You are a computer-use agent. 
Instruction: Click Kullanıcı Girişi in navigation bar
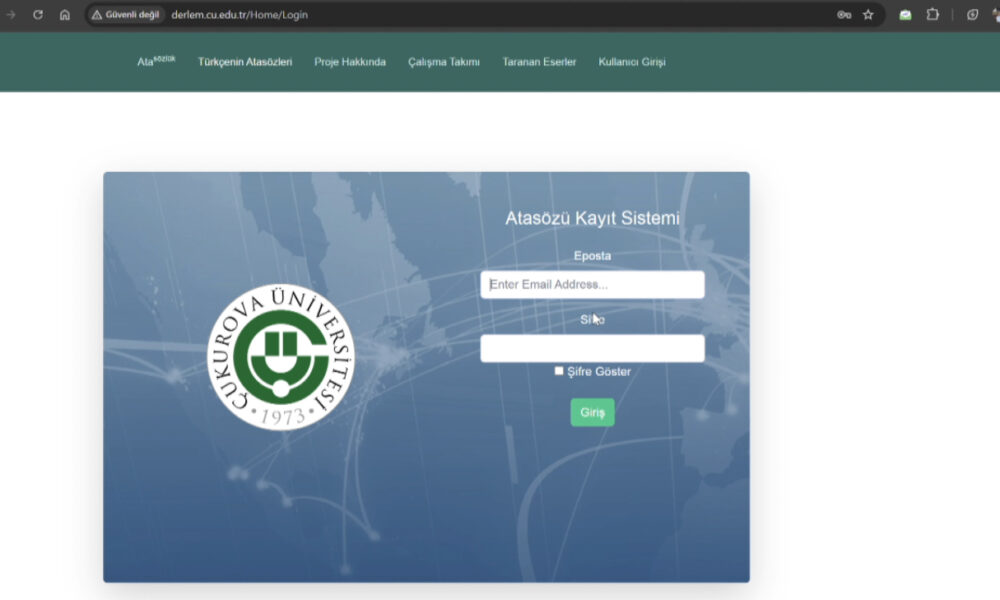tap(632, 62)
